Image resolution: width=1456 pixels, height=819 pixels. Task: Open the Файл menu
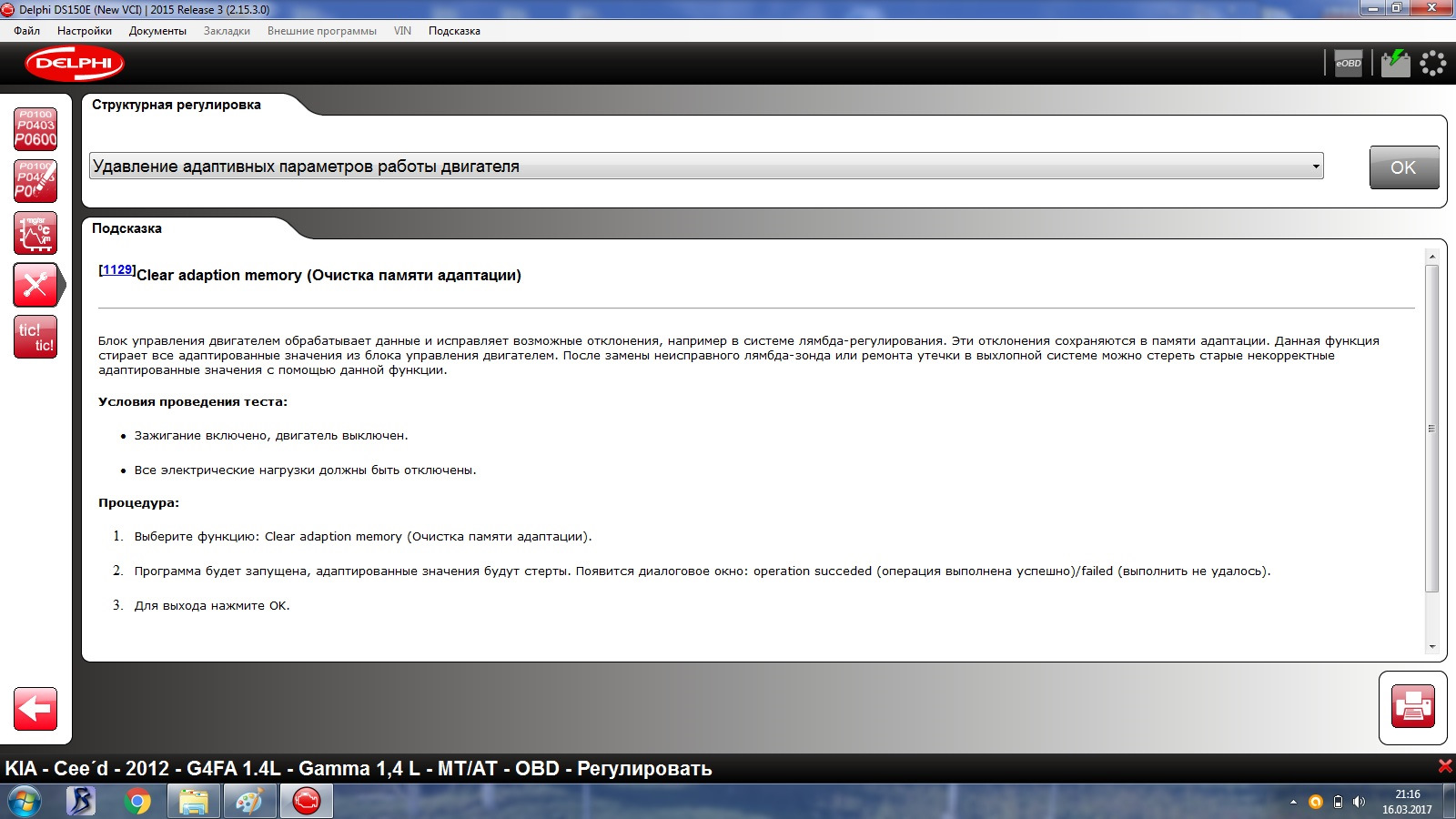pyautogui.click(x=27, y=31)
